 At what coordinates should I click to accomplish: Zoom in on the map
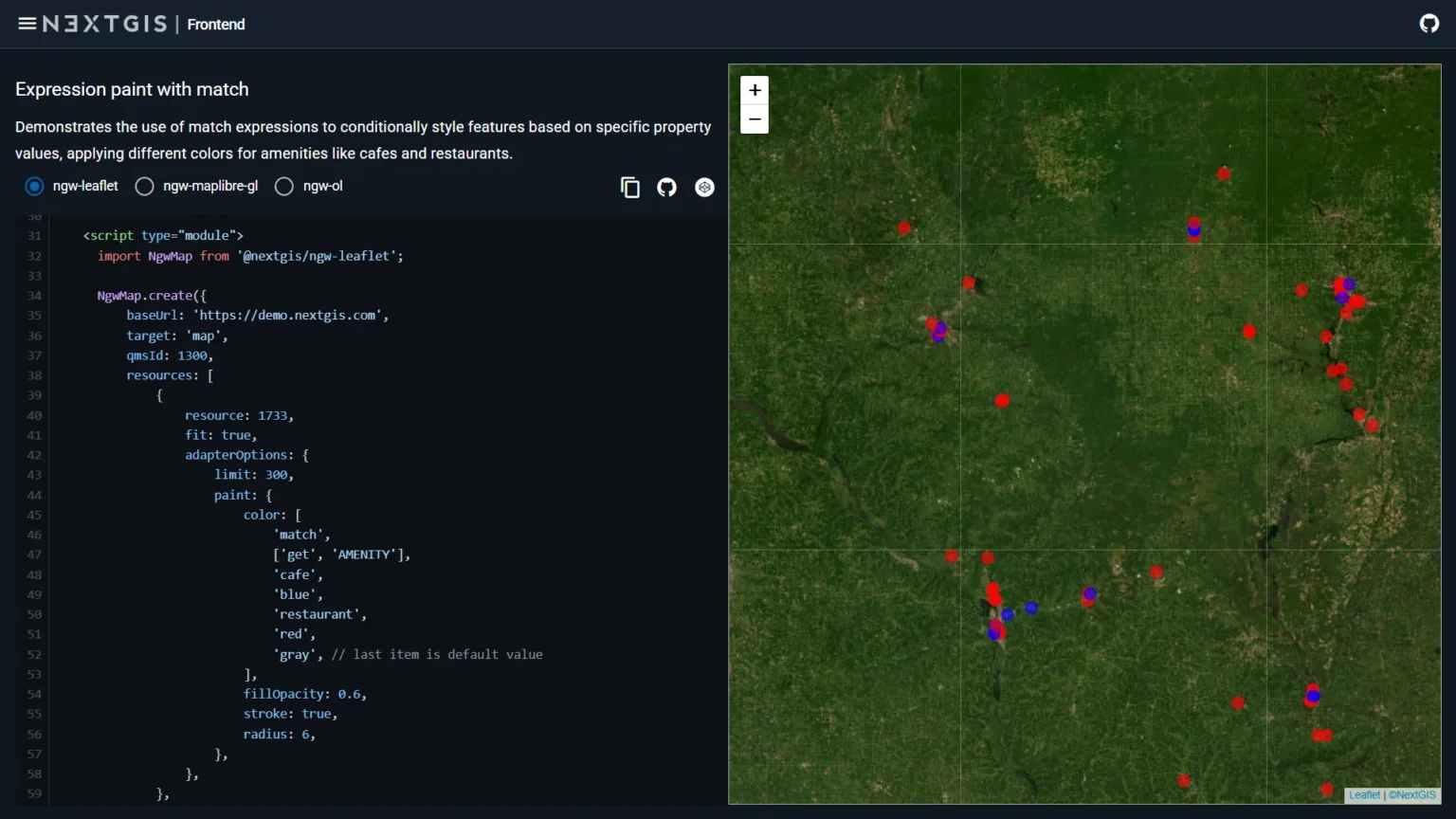coord(755,90)
